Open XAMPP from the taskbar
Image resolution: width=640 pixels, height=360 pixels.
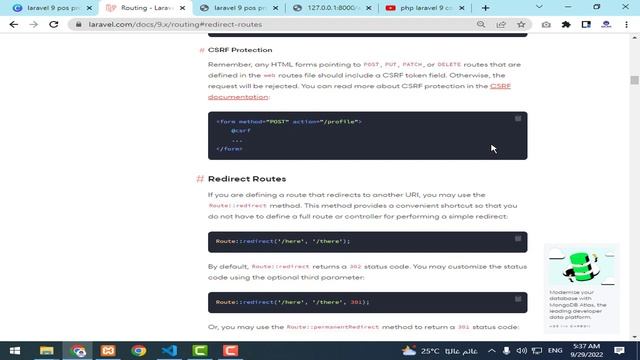click(x=108, y=351)
